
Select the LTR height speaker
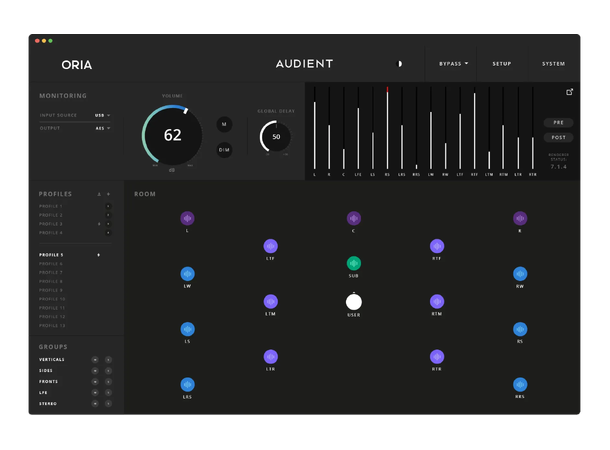pyautogui.click(x=270, y=357)
